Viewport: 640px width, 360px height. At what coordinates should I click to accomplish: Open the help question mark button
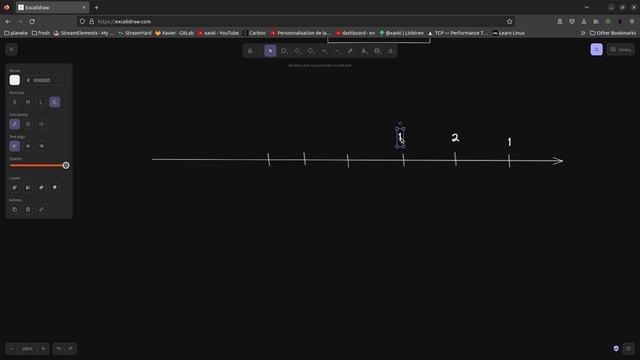point(629,348)
